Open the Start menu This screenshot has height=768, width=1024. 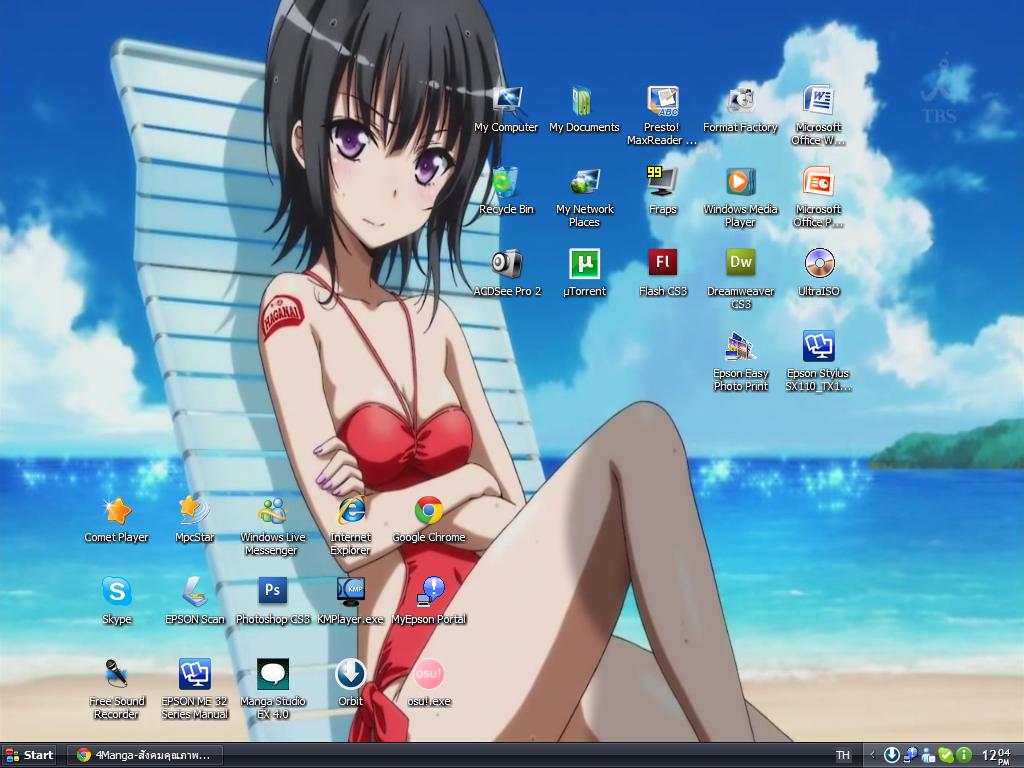29,756
